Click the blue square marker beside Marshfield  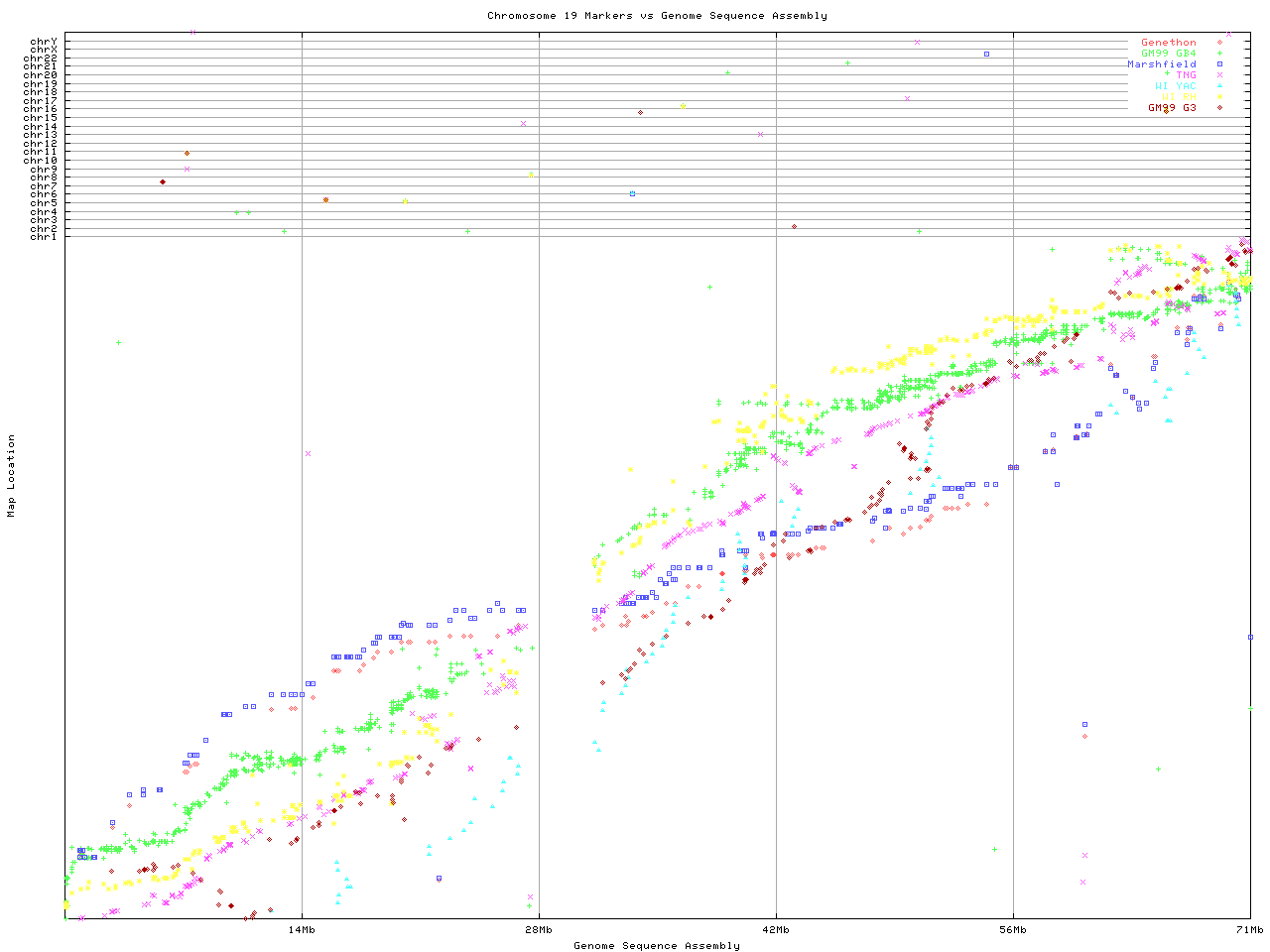pyautogui.click(x=1219, y=64)
